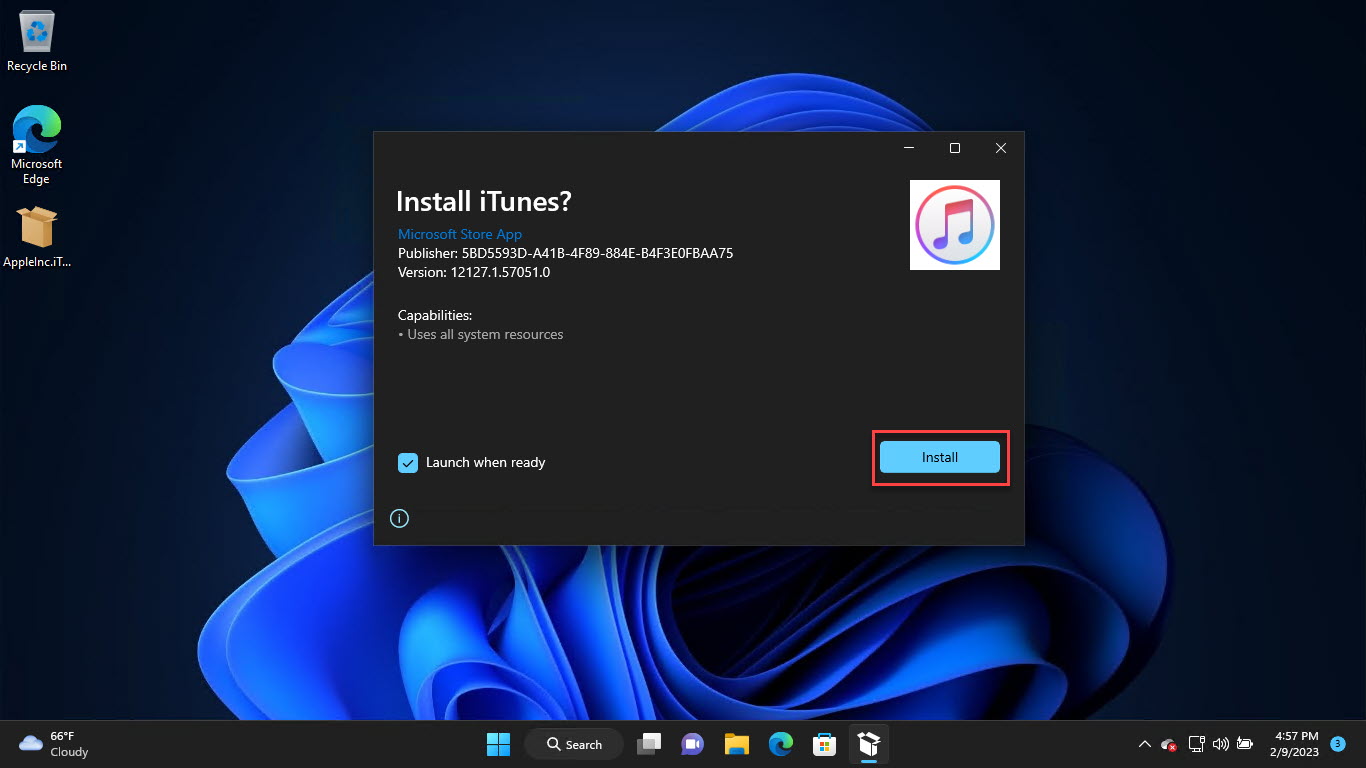The height and width of the screenshot is (768, 1366).
Task: Click the volume speaker icon in the tray
Action: pyautogui.click(x=1220, y=744)
